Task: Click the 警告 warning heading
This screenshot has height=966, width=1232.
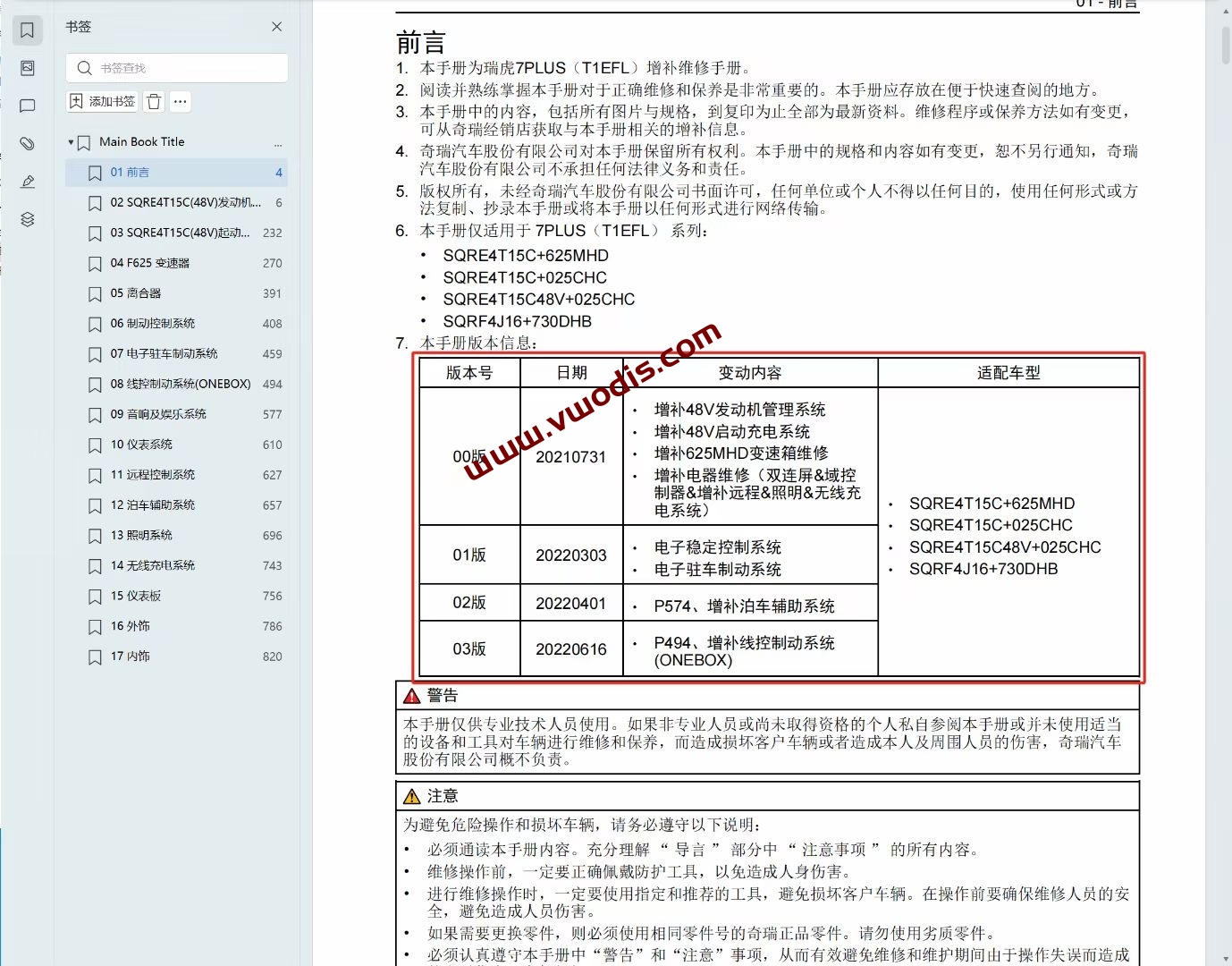Action: tap(442, 696)
